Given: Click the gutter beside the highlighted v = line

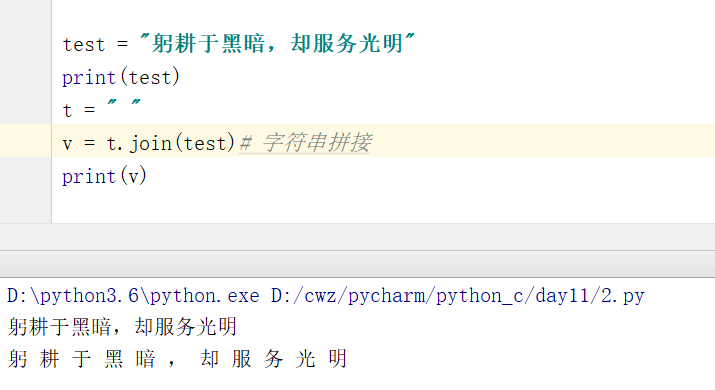Looking at the screenshot, I should coord(26,140).
